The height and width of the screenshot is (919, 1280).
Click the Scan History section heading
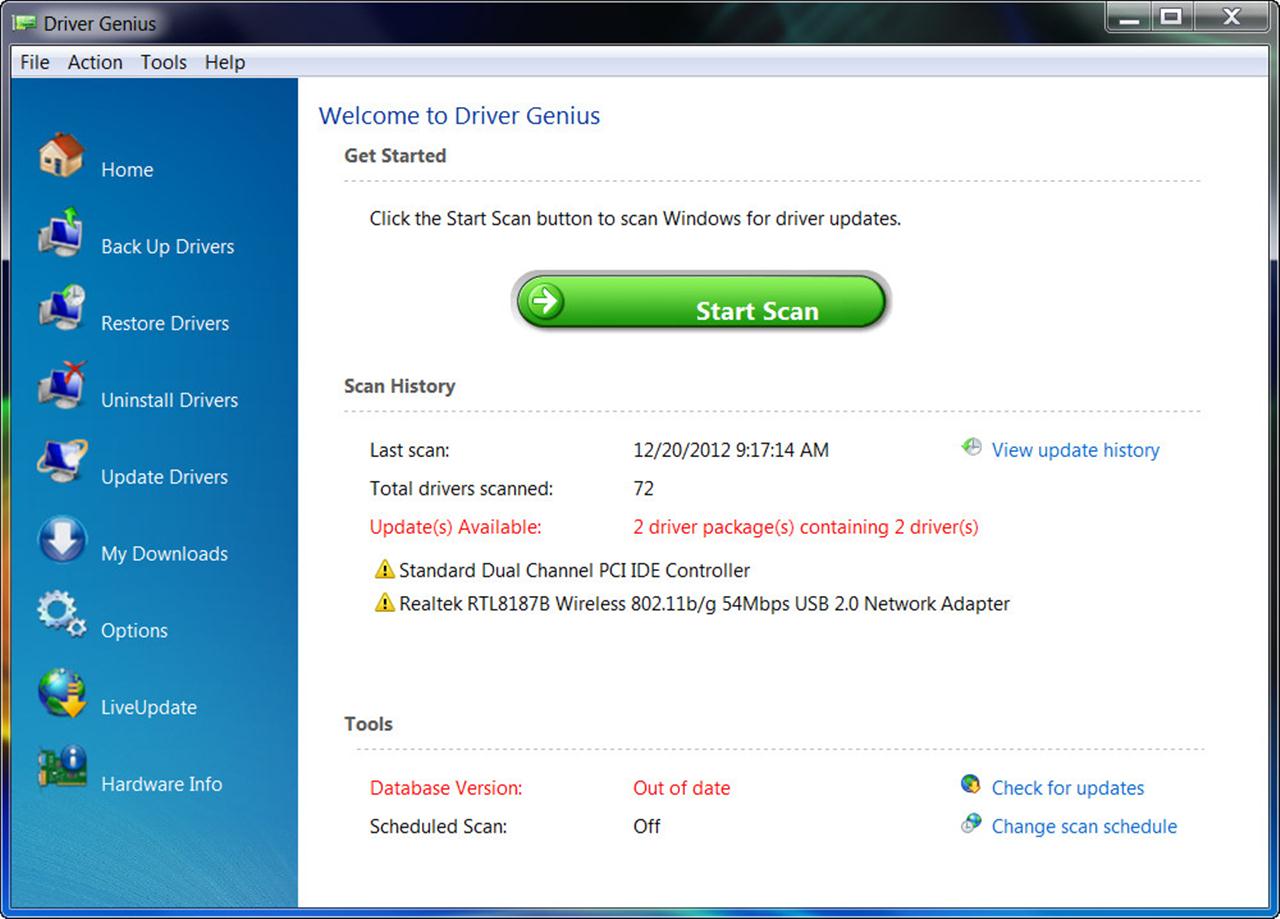point(399,386)
